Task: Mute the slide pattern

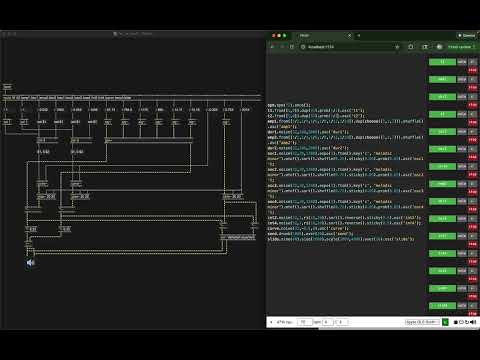Action: tap(462, 305)
